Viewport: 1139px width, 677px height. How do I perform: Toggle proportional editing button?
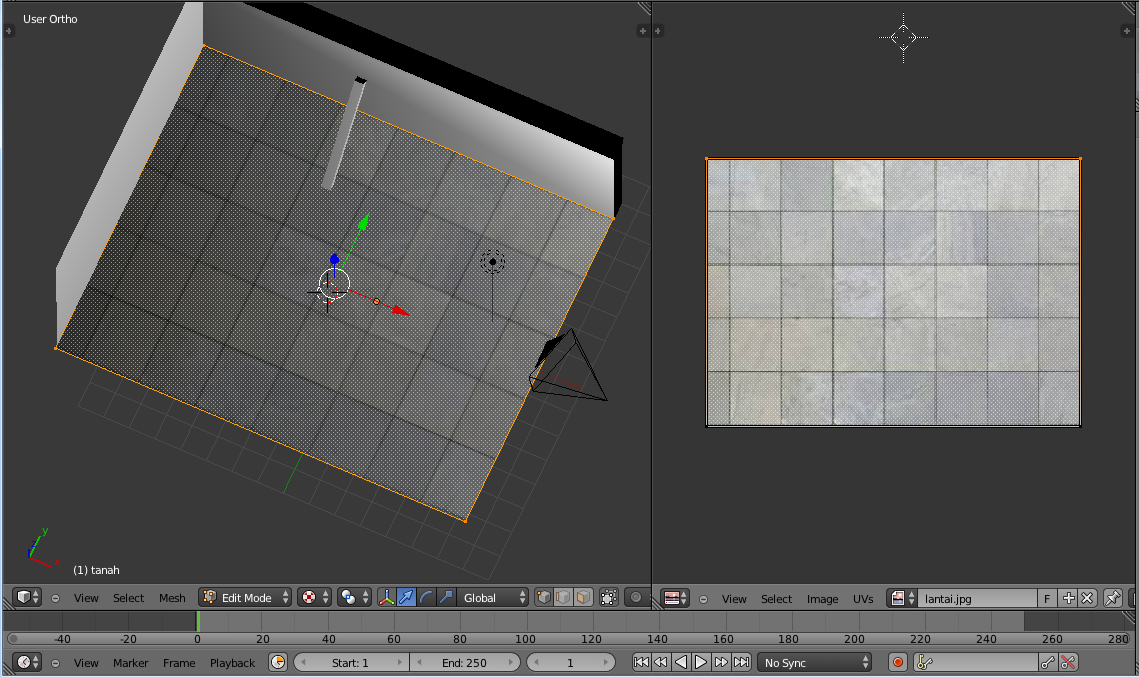pyautogui.click(x=636, y=597)
